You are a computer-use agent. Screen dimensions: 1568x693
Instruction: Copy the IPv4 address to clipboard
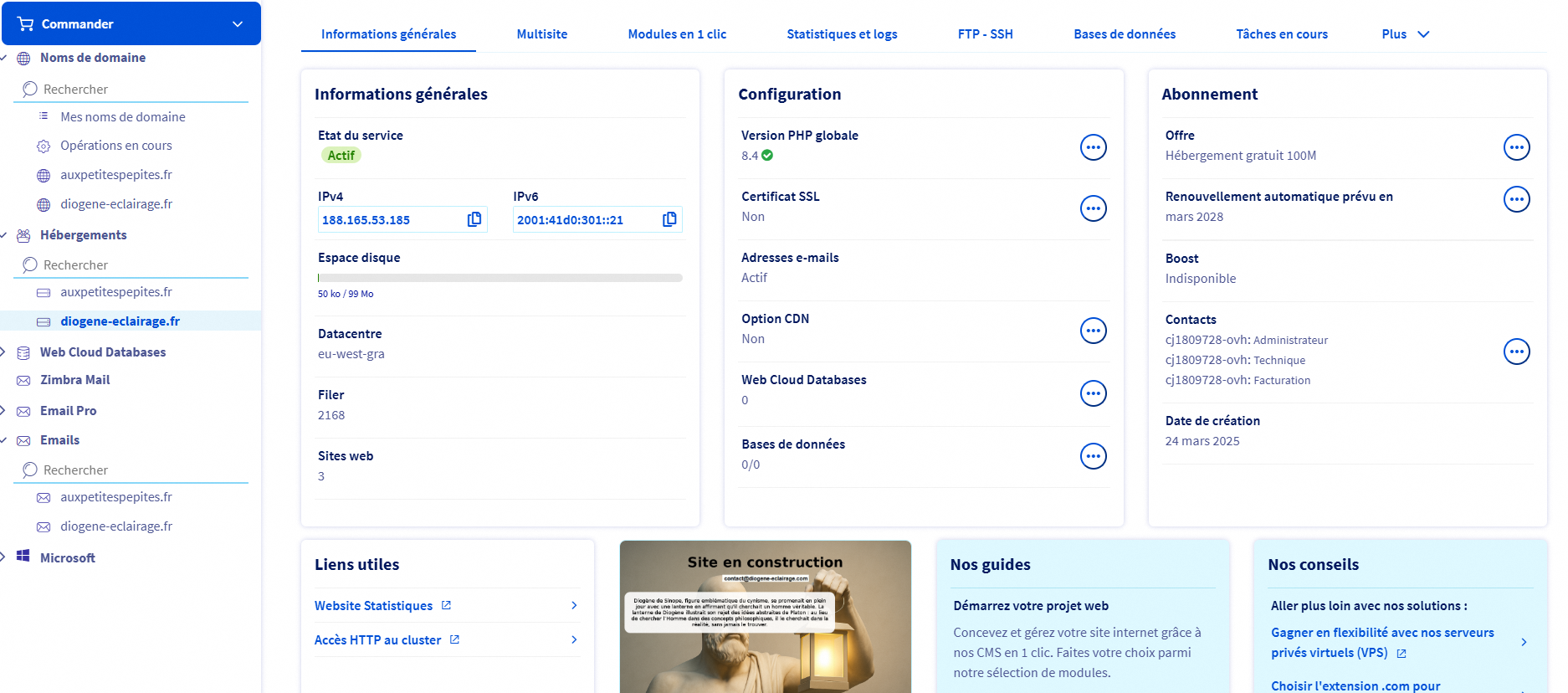pos(474,219)
